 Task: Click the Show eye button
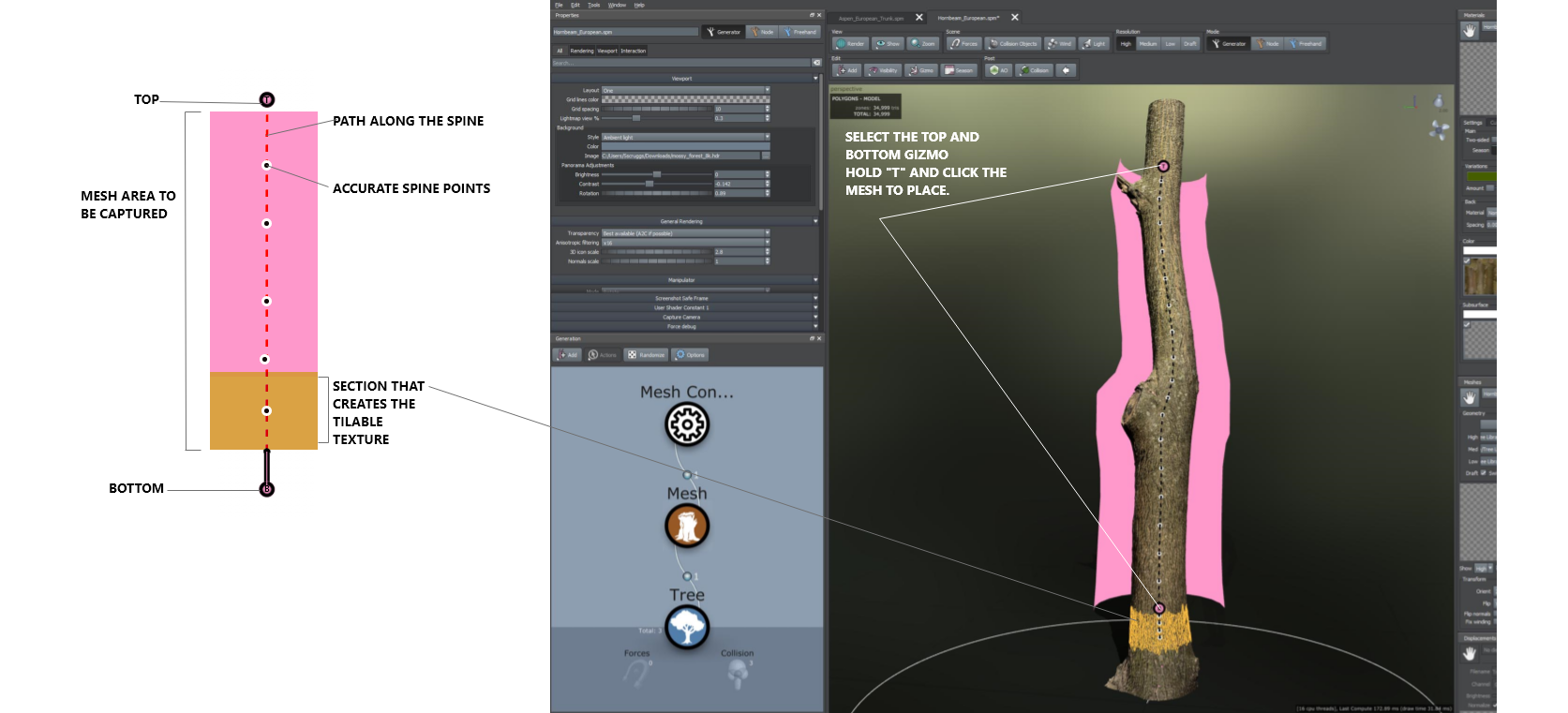click(888, 43)
